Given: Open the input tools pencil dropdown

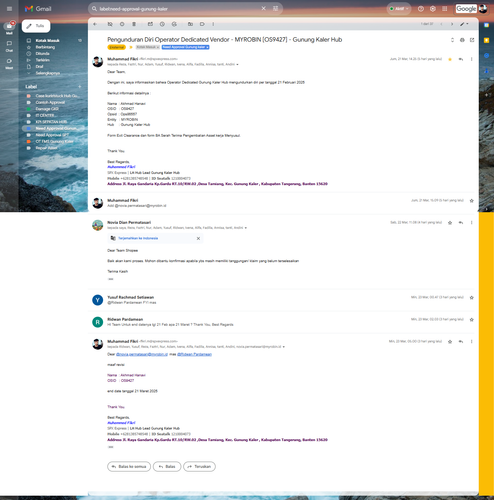Looking at the screenshot, I should 464,24.
